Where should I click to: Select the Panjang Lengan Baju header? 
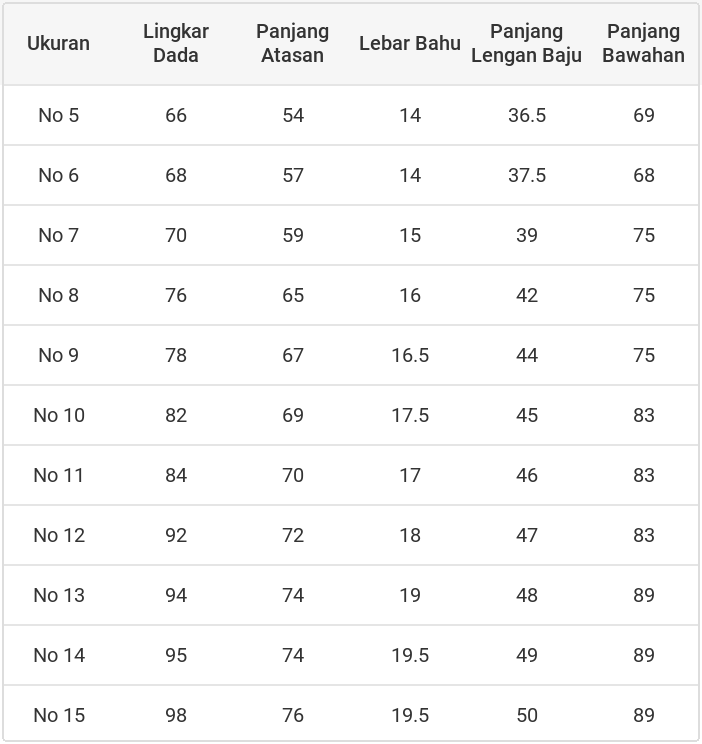(526, 43)
